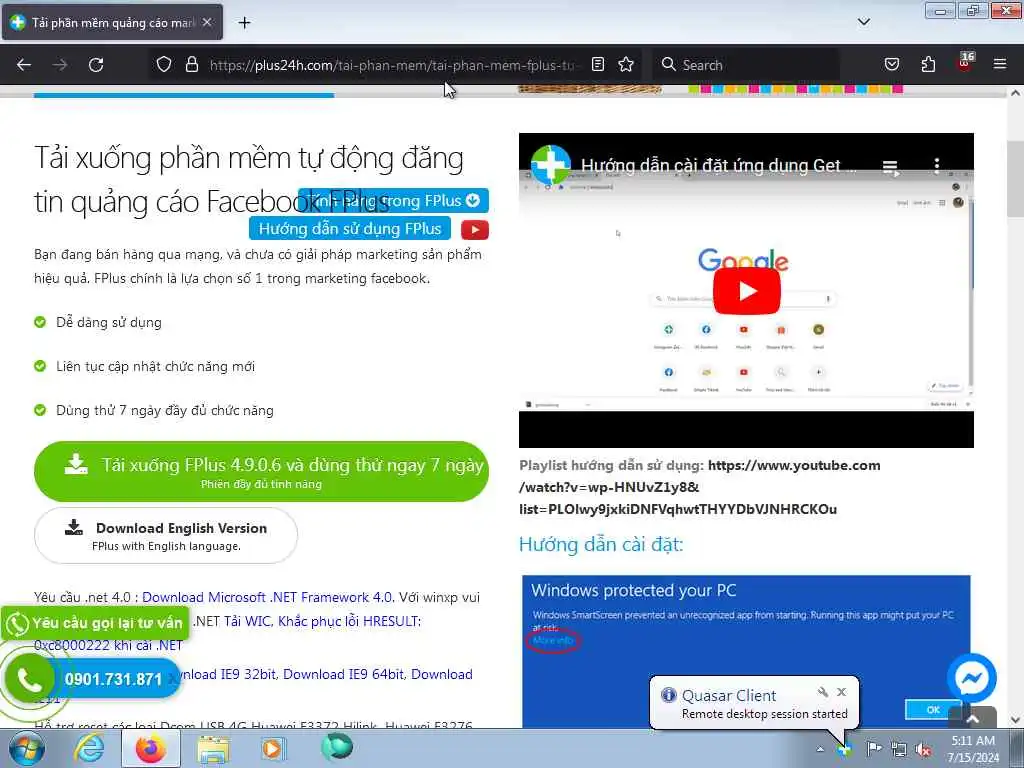Viewport: 1024px width, 768px height.
Task: Open Quasar Client notification settings wrench
Action: tap(822, 692)
